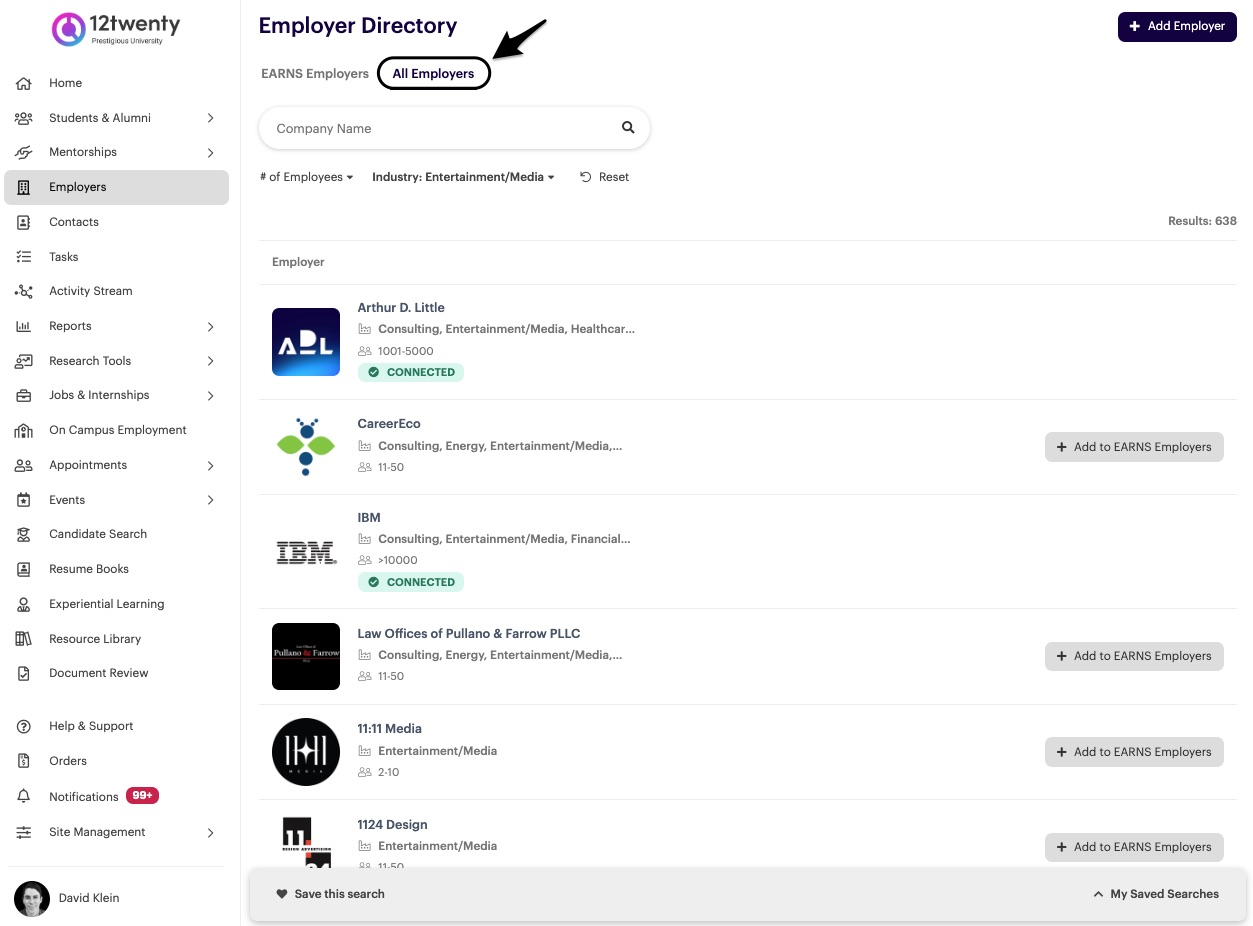The image size is (1253, 926).
Task: Expand Jobs & Internships submenu chevron
Action: 210,396
